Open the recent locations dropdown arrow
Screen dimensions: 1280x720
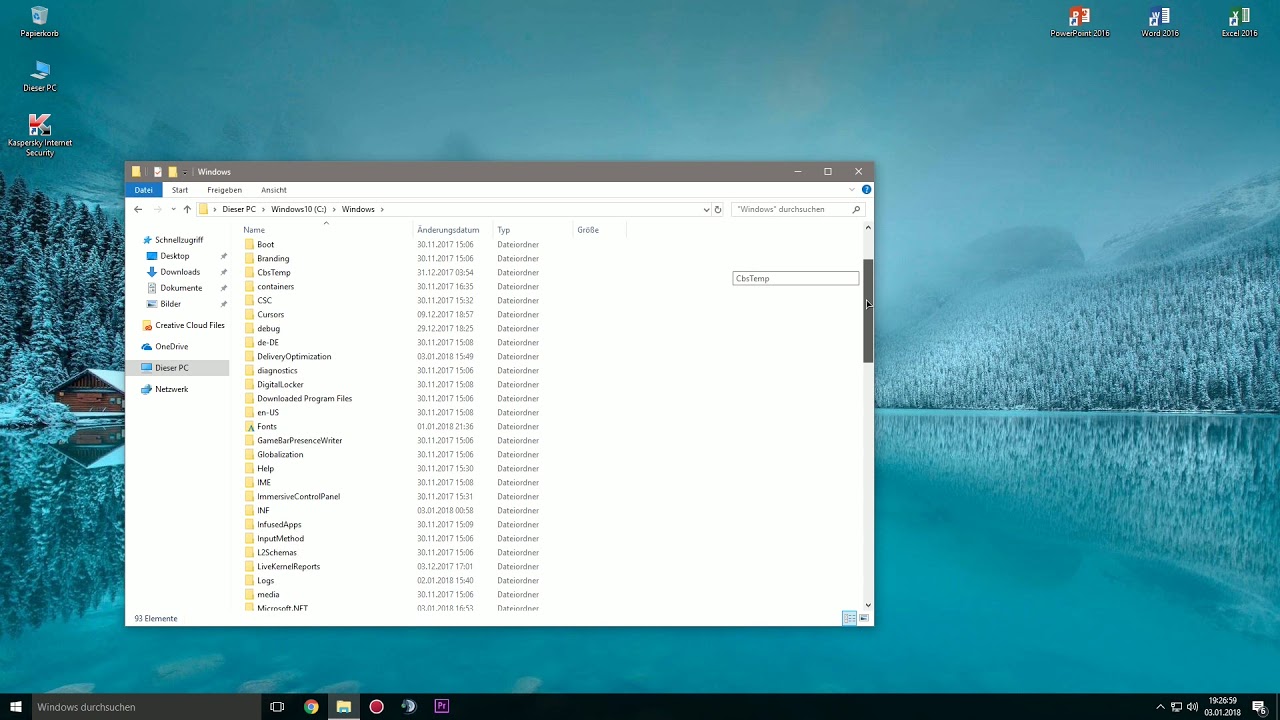coord(173,209)
